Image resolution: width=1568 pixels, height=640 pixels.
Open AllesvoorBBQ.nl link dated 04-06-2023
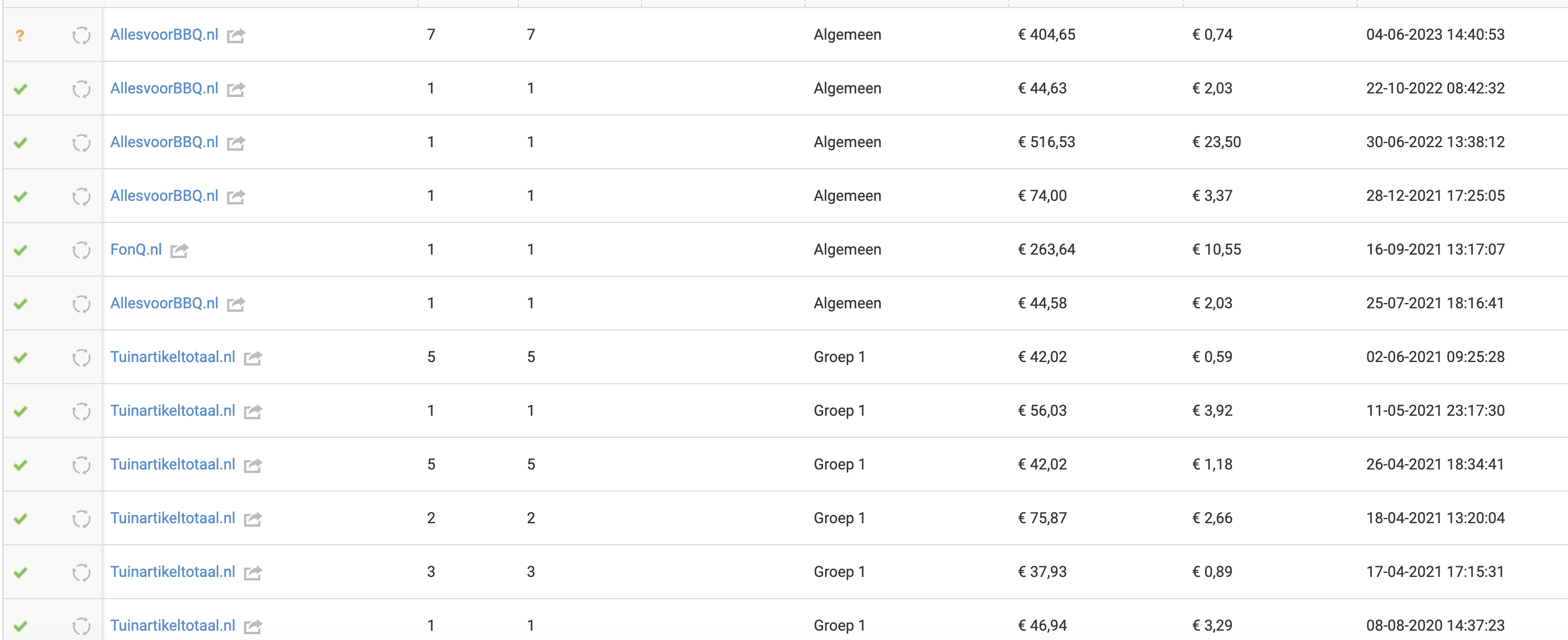(x=163, y=34)
